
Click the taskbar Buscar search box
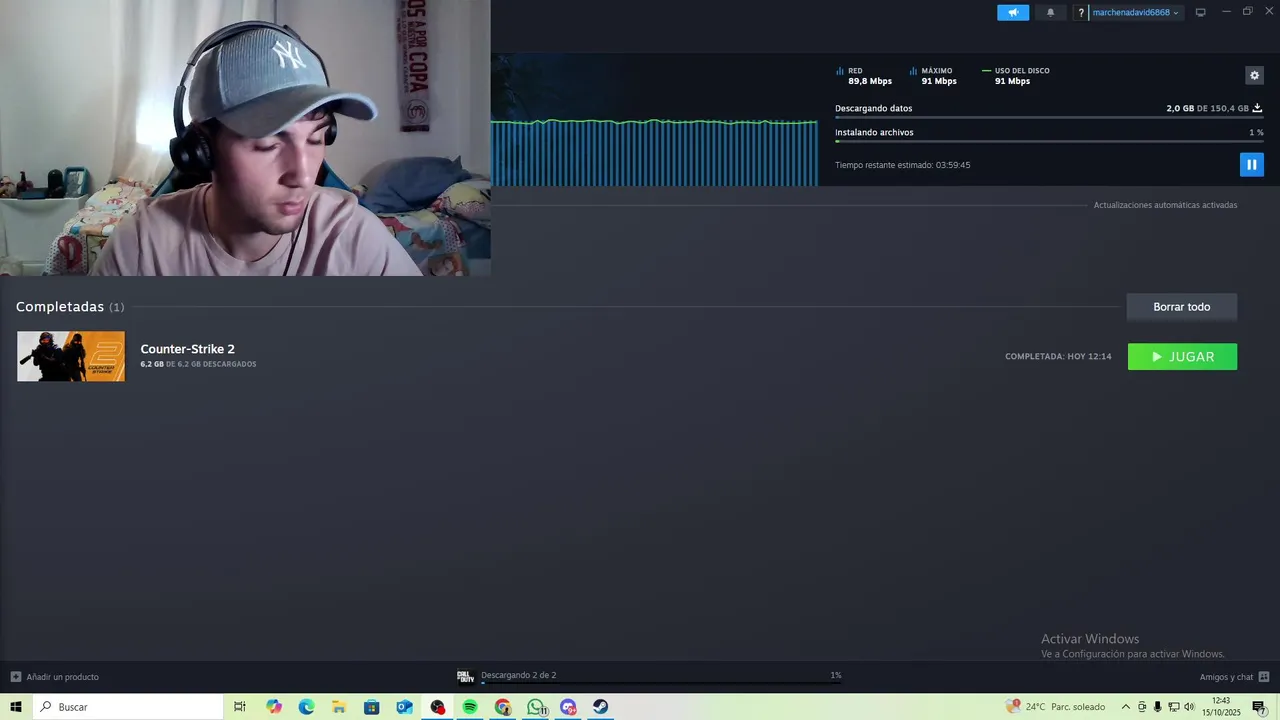pos(128,707)
